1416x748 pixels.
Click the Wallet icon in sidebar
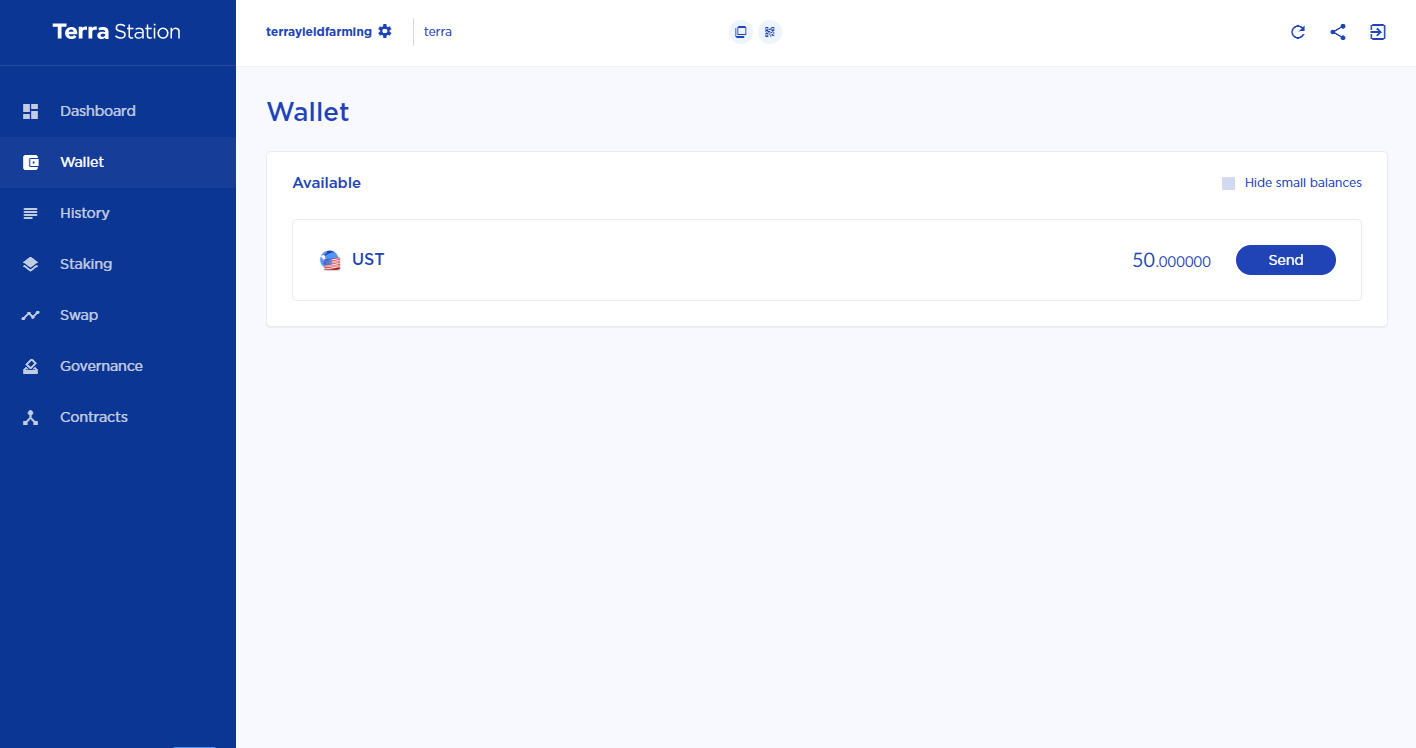(x=31, y=162)
